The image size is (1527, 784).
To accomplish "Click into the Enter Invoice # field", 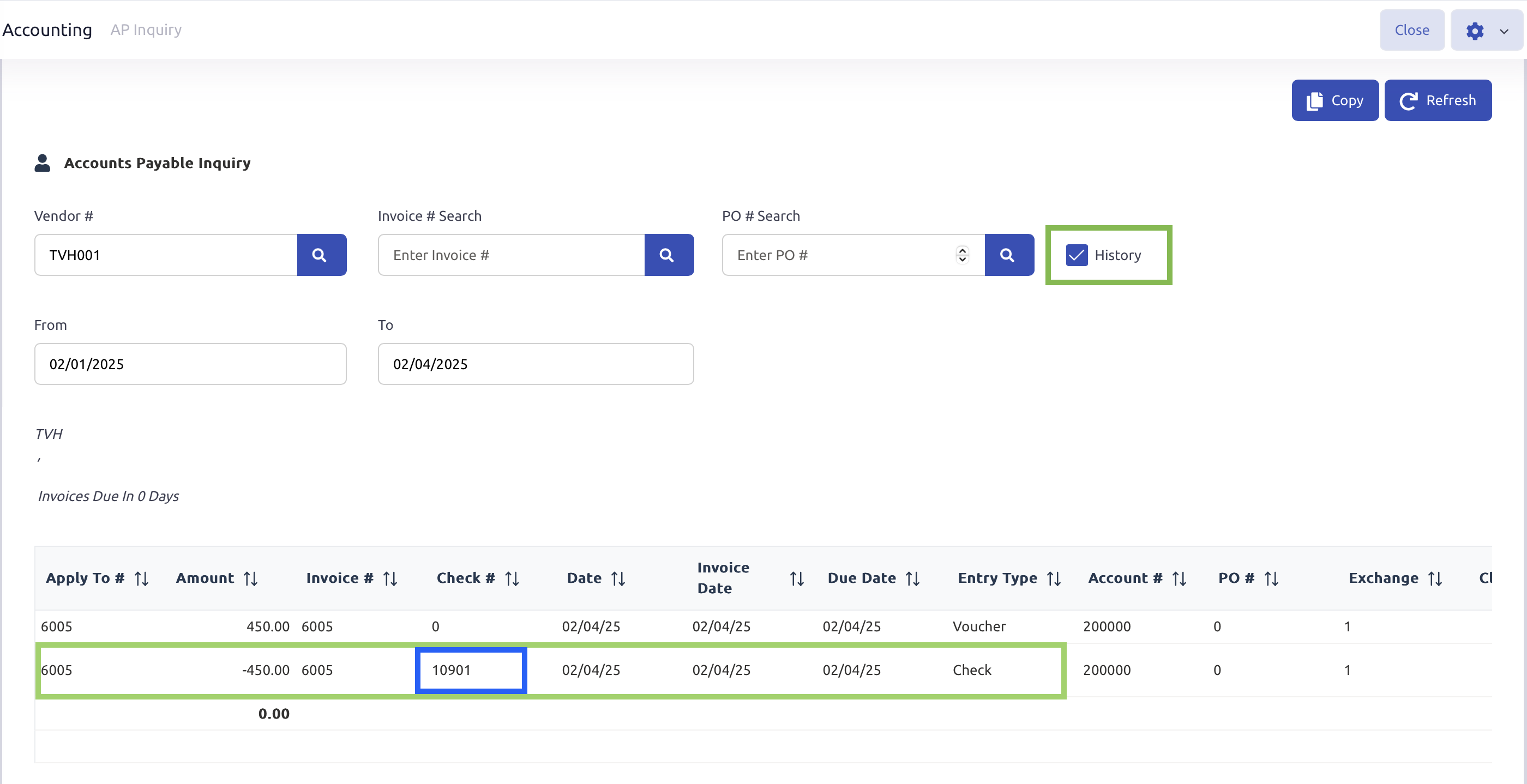I will 510,255.
